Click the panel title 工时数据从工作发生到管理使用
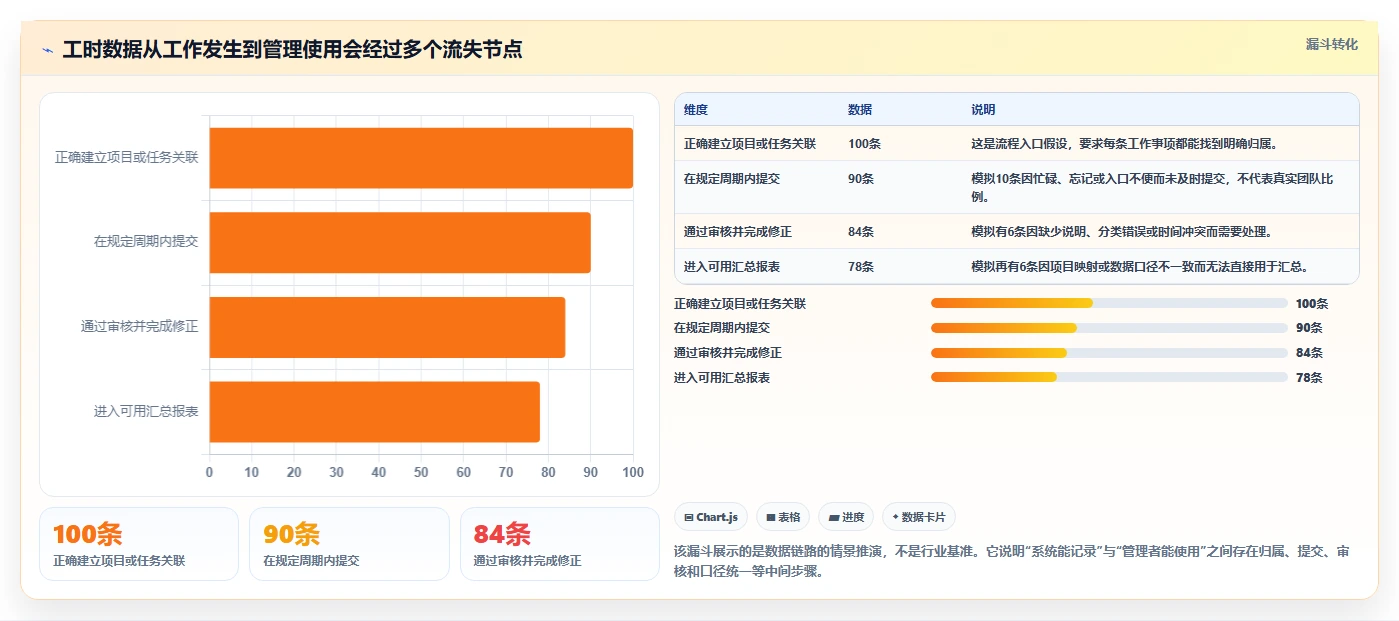The image size is (1399, 621). (292, 50)
